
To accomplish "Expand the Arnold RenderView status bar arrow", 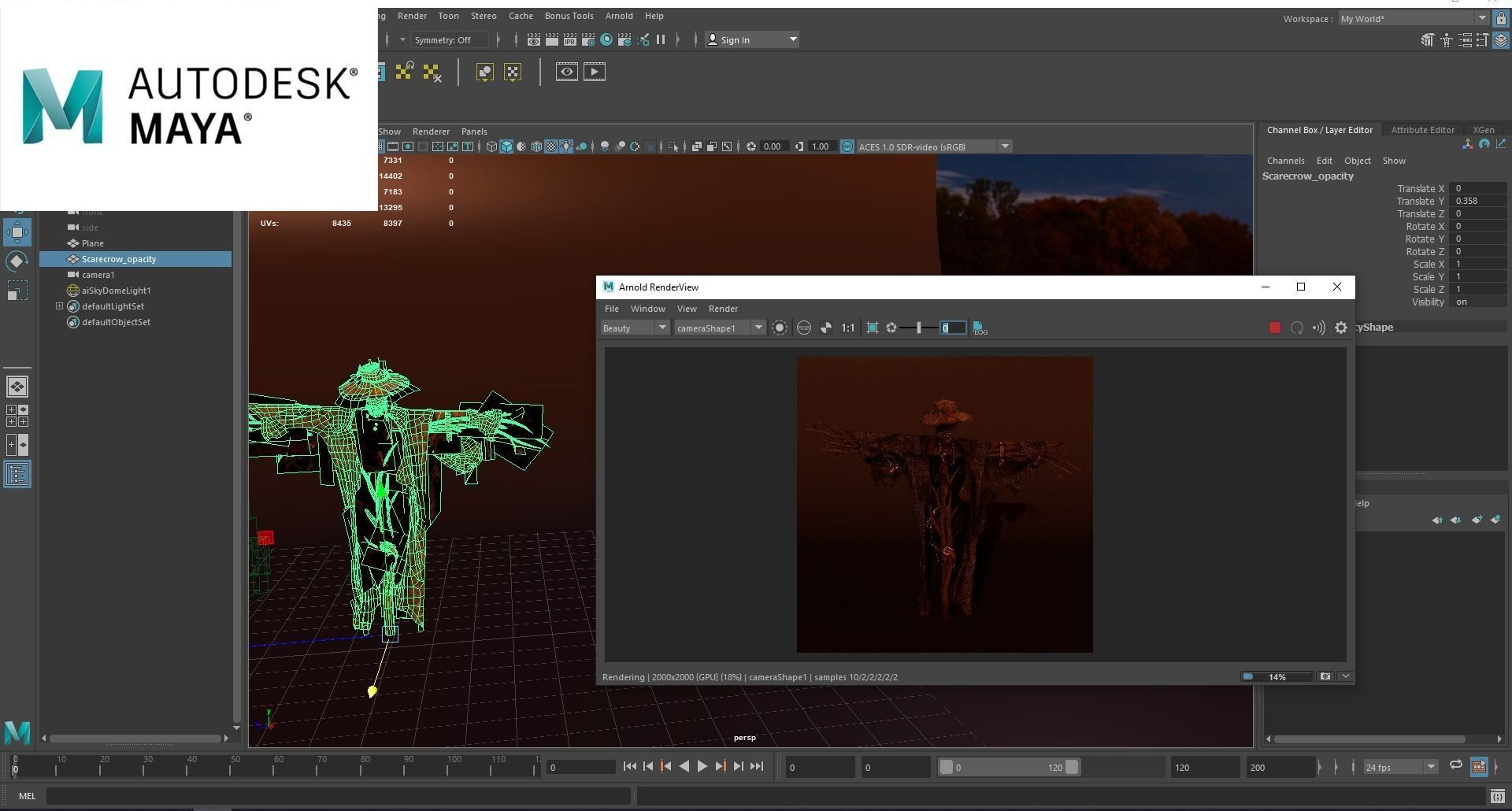I will tap(1345, 676).
